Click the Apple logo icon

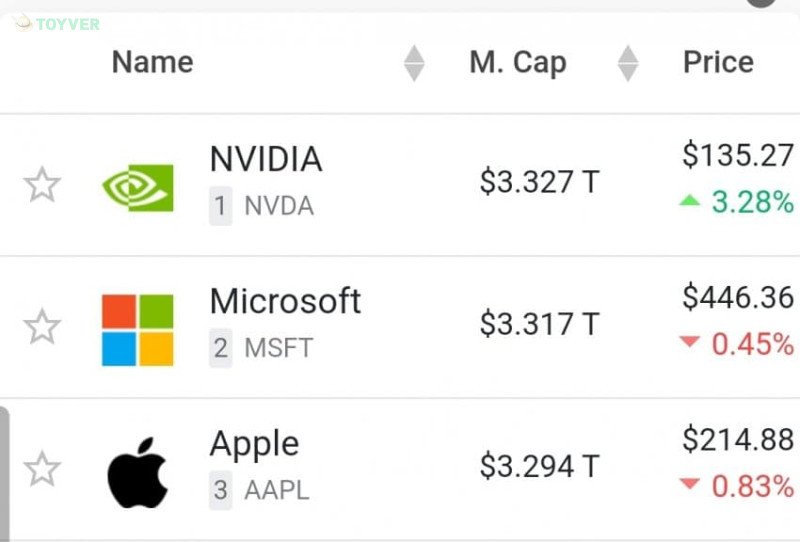point(137,471)
